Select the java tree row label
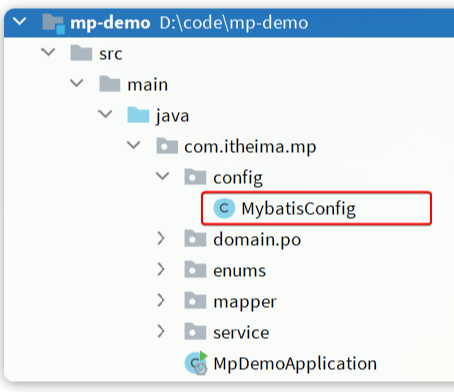 click(172, 116)
